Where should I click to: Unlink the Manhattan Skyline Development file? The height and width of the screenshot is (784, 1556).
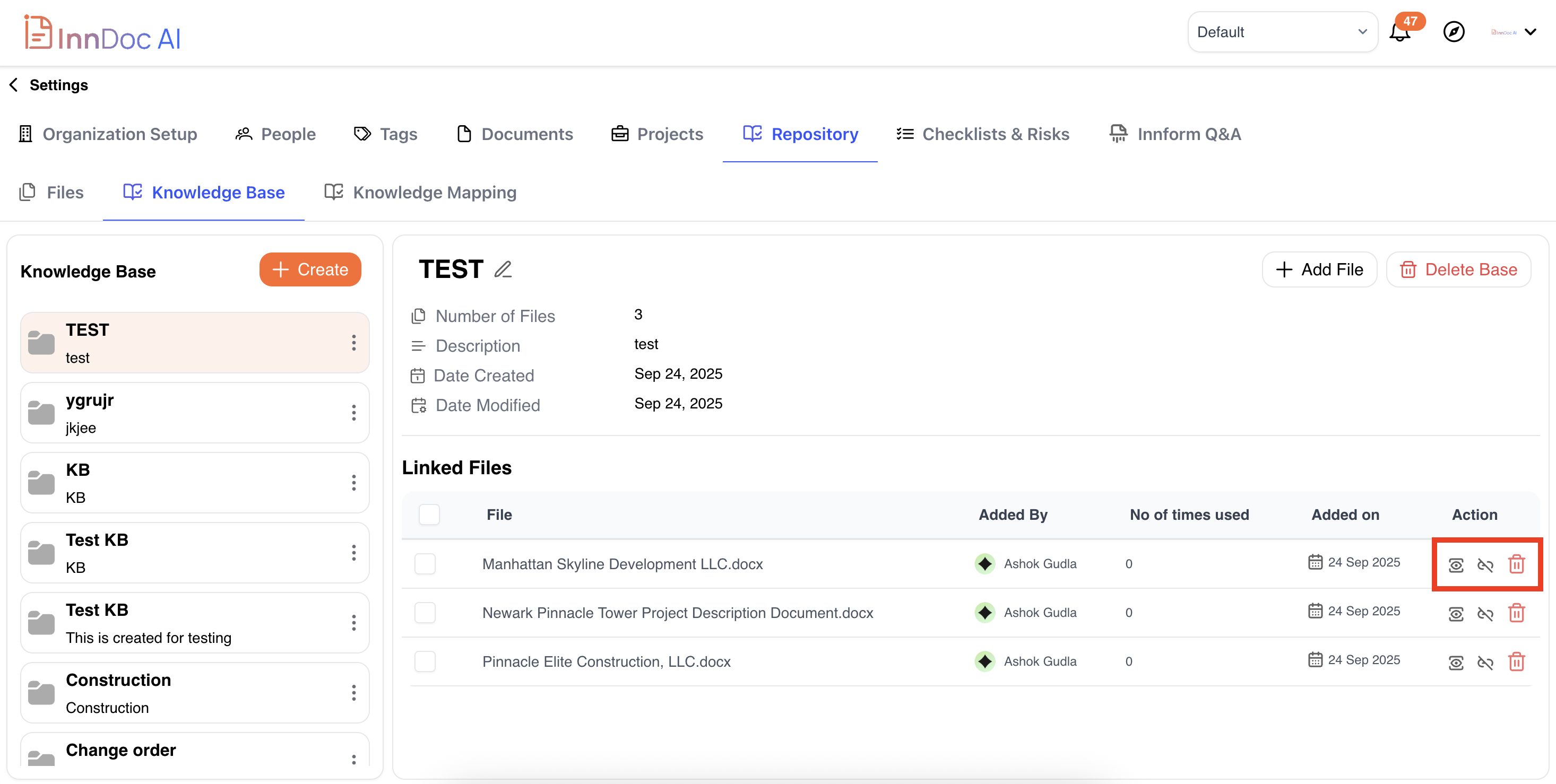[x=1485, y=565]
